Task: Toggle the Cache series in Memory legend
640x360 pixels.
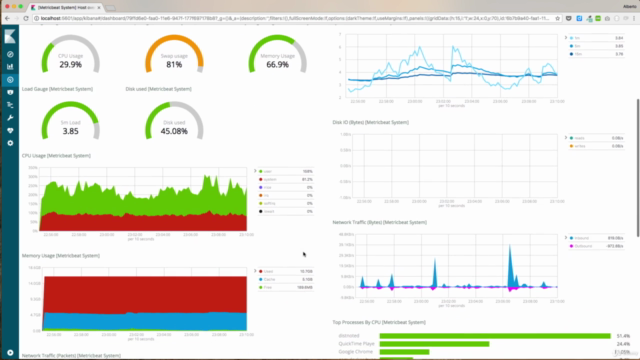Action: point(286,280)
